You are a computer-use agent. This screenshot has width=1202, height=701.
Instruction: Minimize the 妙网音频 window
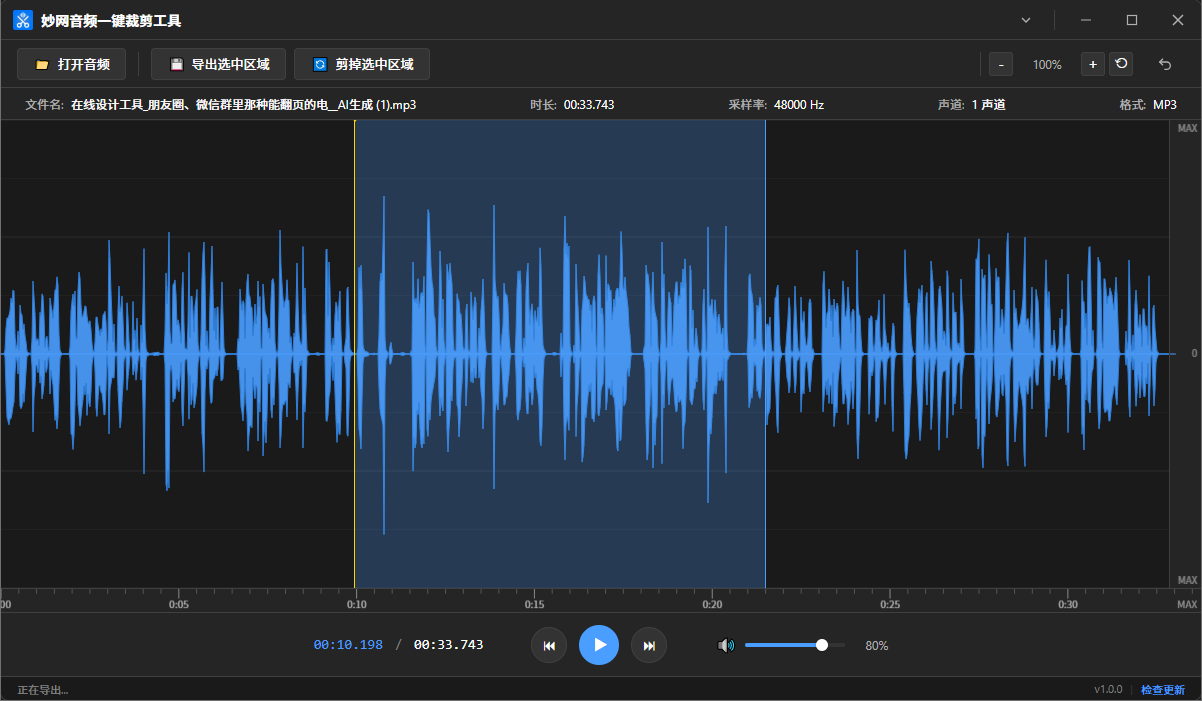point(1086,20)
